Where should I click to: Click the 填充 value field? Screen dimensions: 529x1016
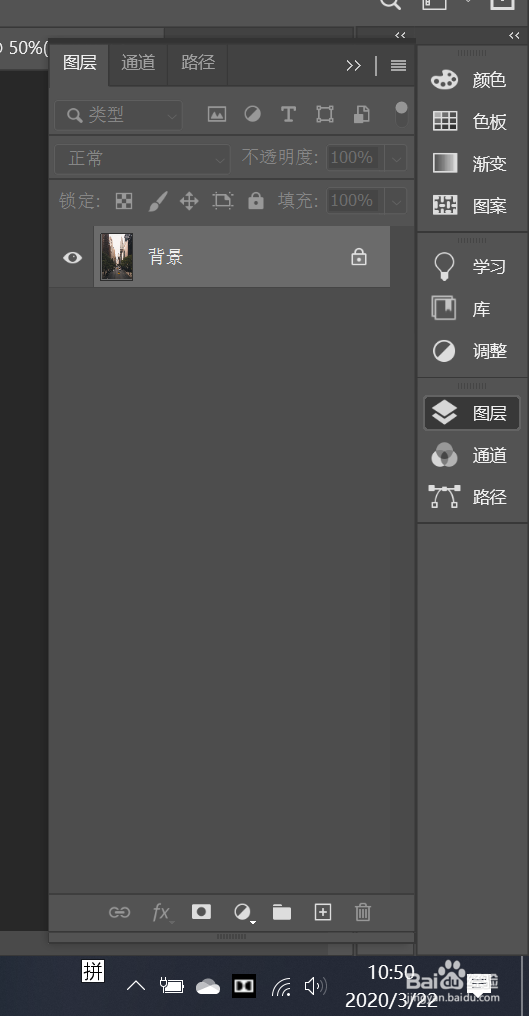coord(355,201)
